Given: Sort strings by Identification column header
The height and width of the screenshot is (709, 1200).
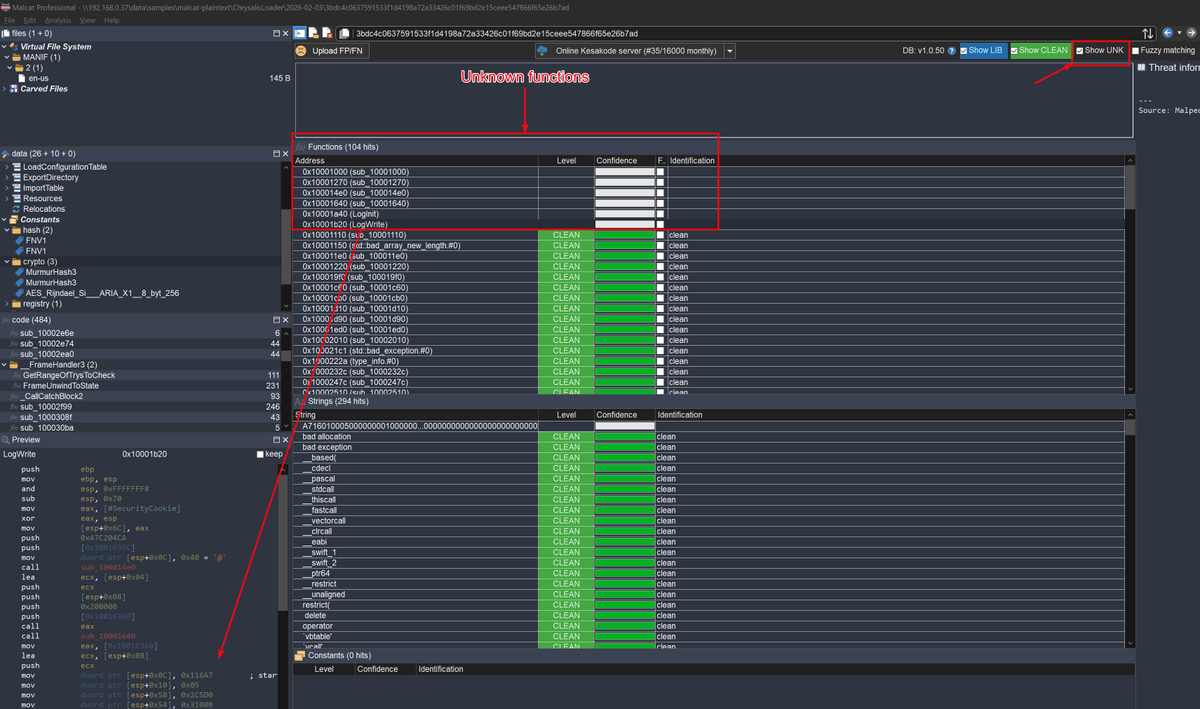Looking at the screenshot, I should click(890, 415).
